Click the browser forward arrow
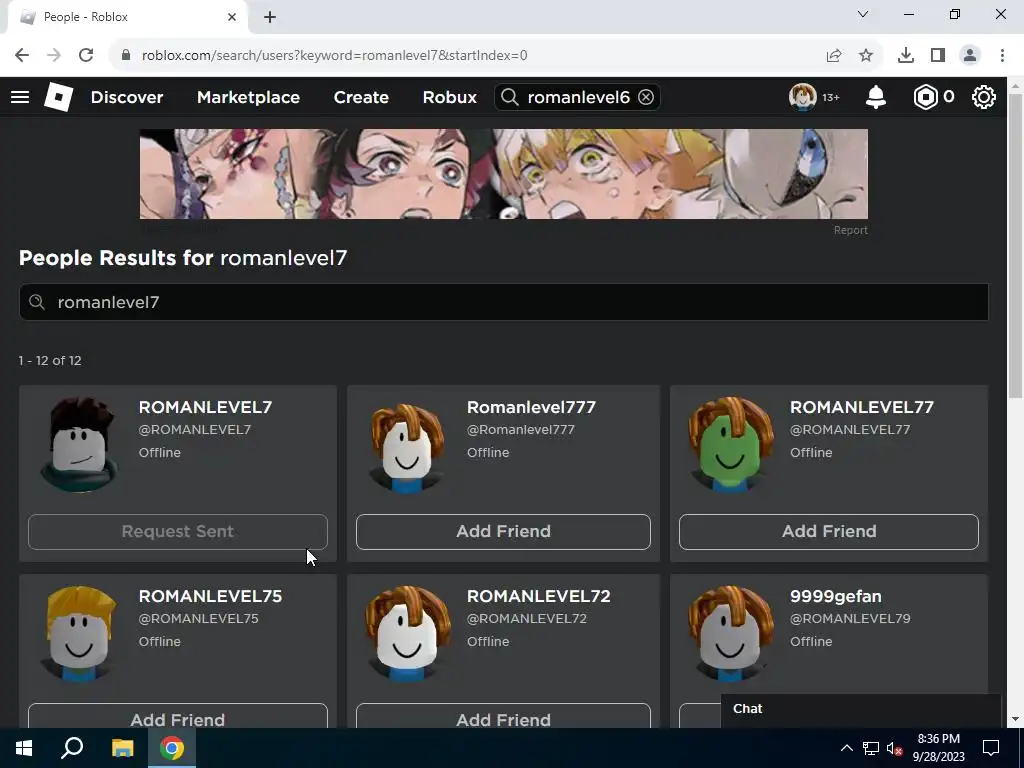Viewport: 1024px width, 768px height. [x=54, y=56]
